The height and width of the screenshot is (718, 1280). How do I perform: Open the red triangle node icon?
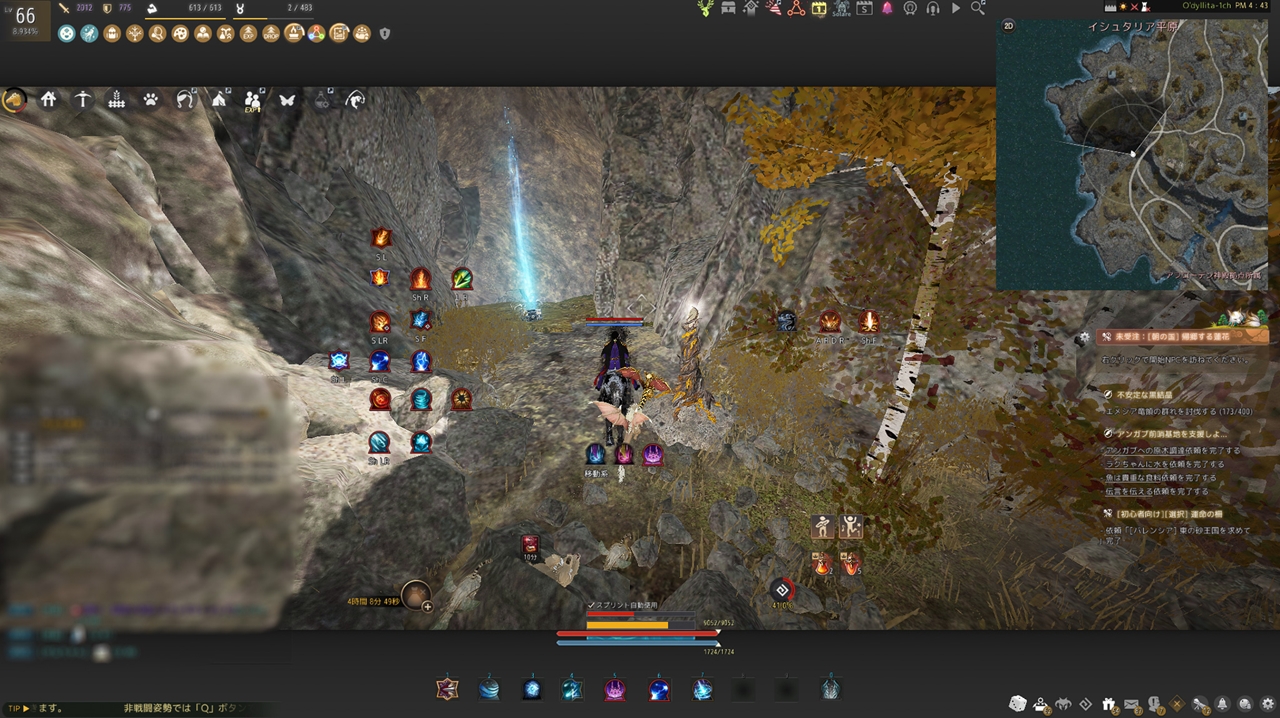tap(796, 8)
